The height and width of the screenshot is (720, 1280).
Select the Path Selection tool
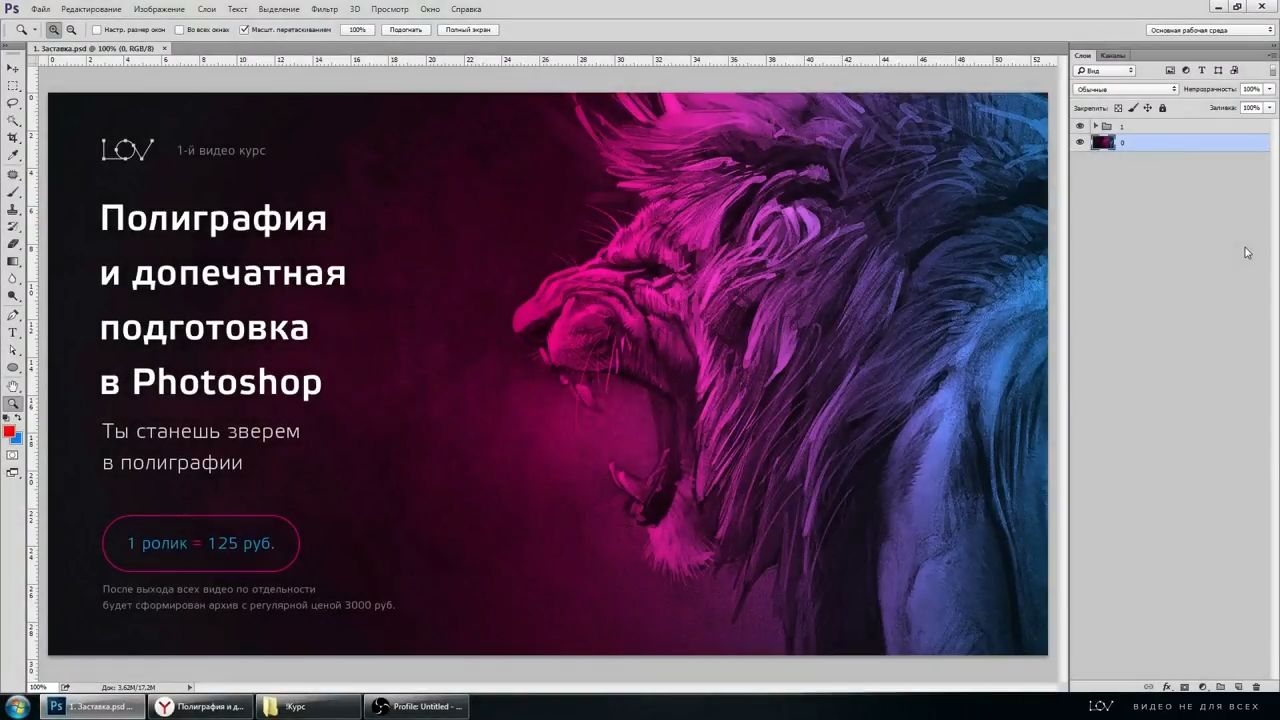pos(13,350)
